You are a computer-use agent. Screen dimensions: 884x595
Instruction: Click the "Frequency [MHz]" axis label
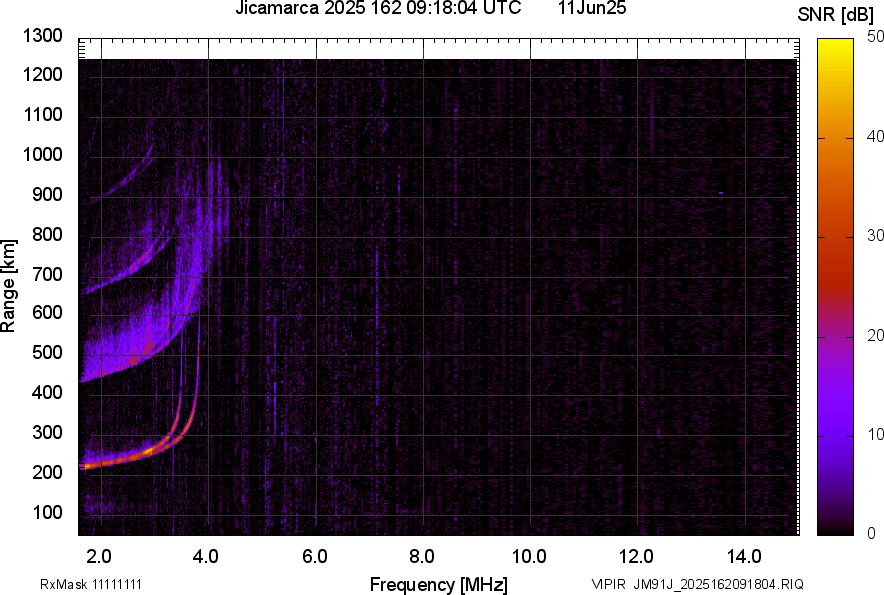click(439, 584)
